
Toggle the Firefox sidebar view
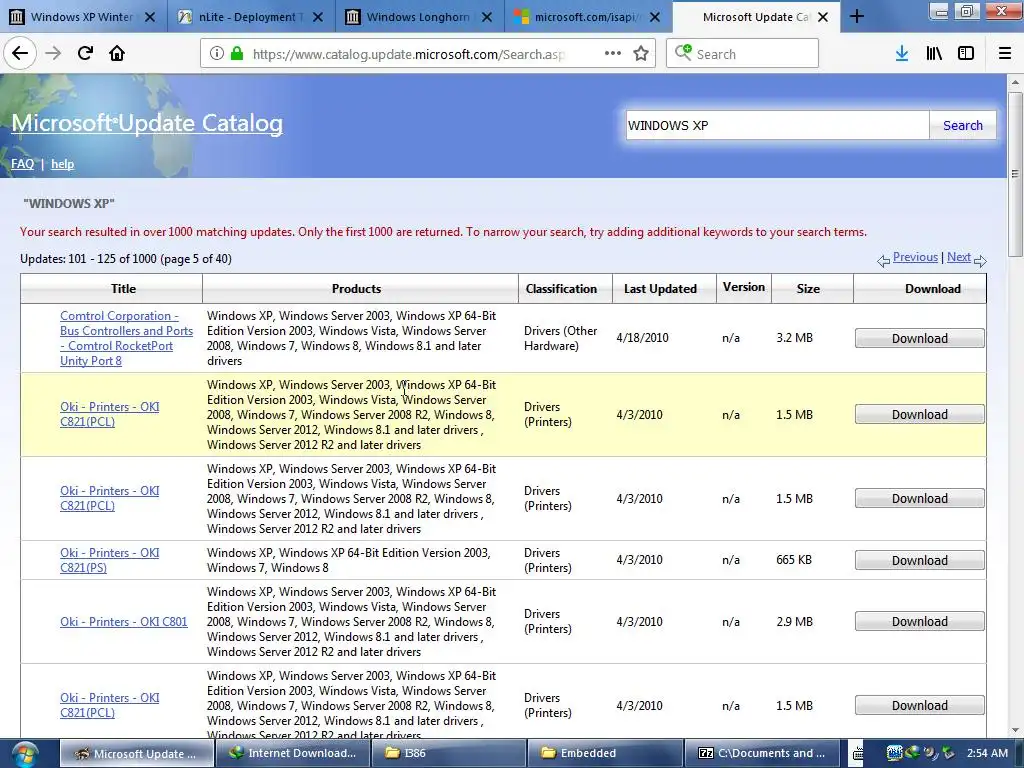click(966, 54)
